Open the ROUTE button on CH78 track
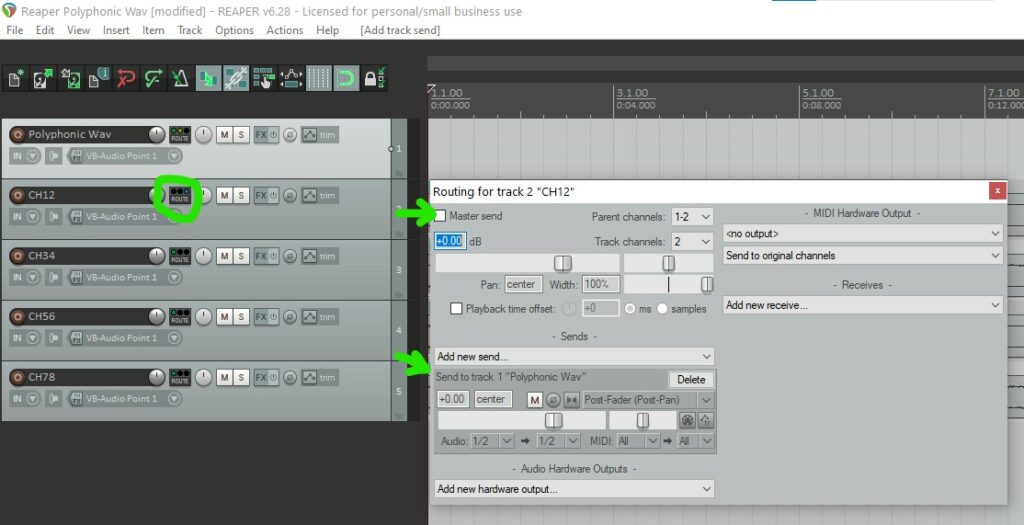 click(x=180, y=377)
